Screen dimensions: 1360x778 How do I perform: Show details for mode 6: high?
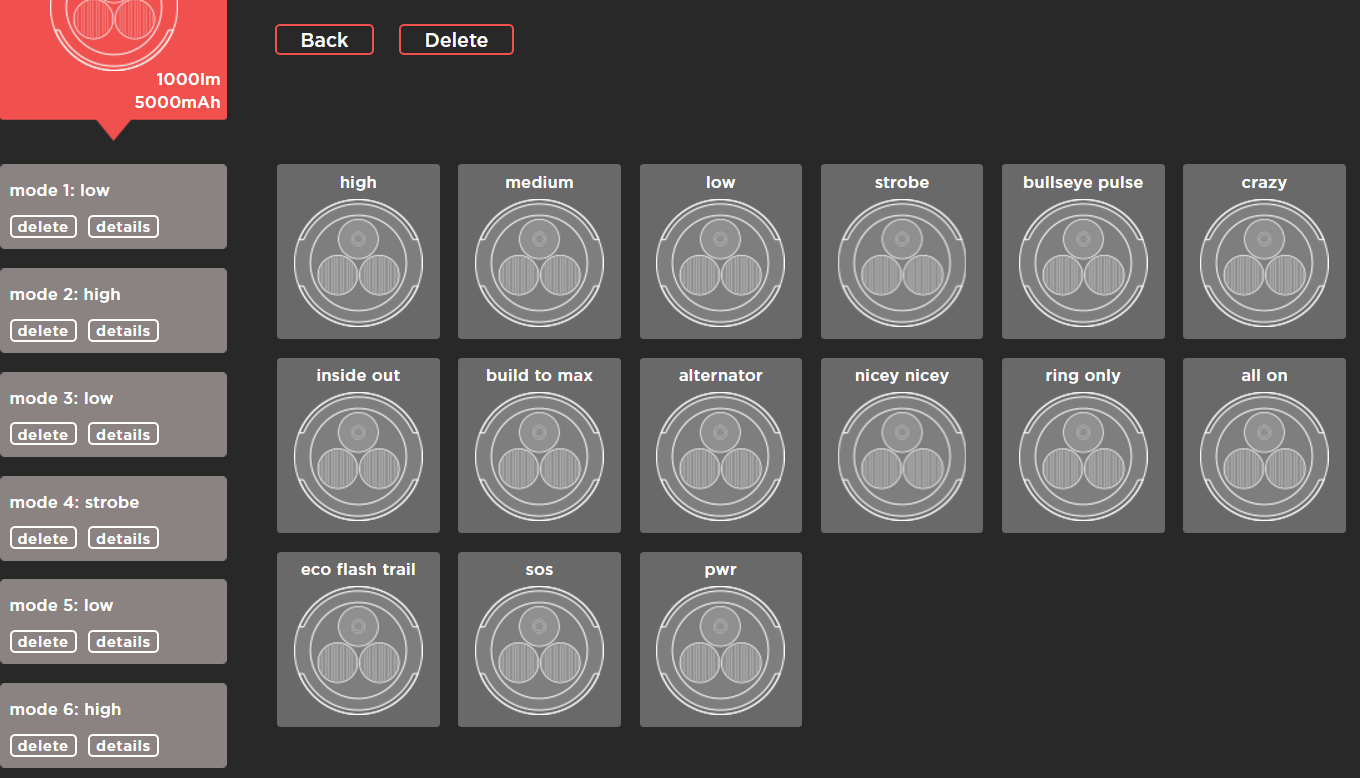(123, 746)
